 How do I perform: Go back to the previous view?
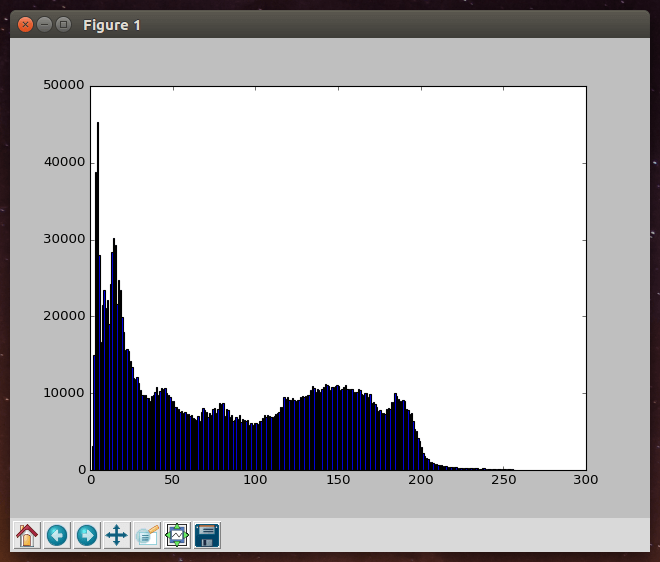click(x=57, y=535)
